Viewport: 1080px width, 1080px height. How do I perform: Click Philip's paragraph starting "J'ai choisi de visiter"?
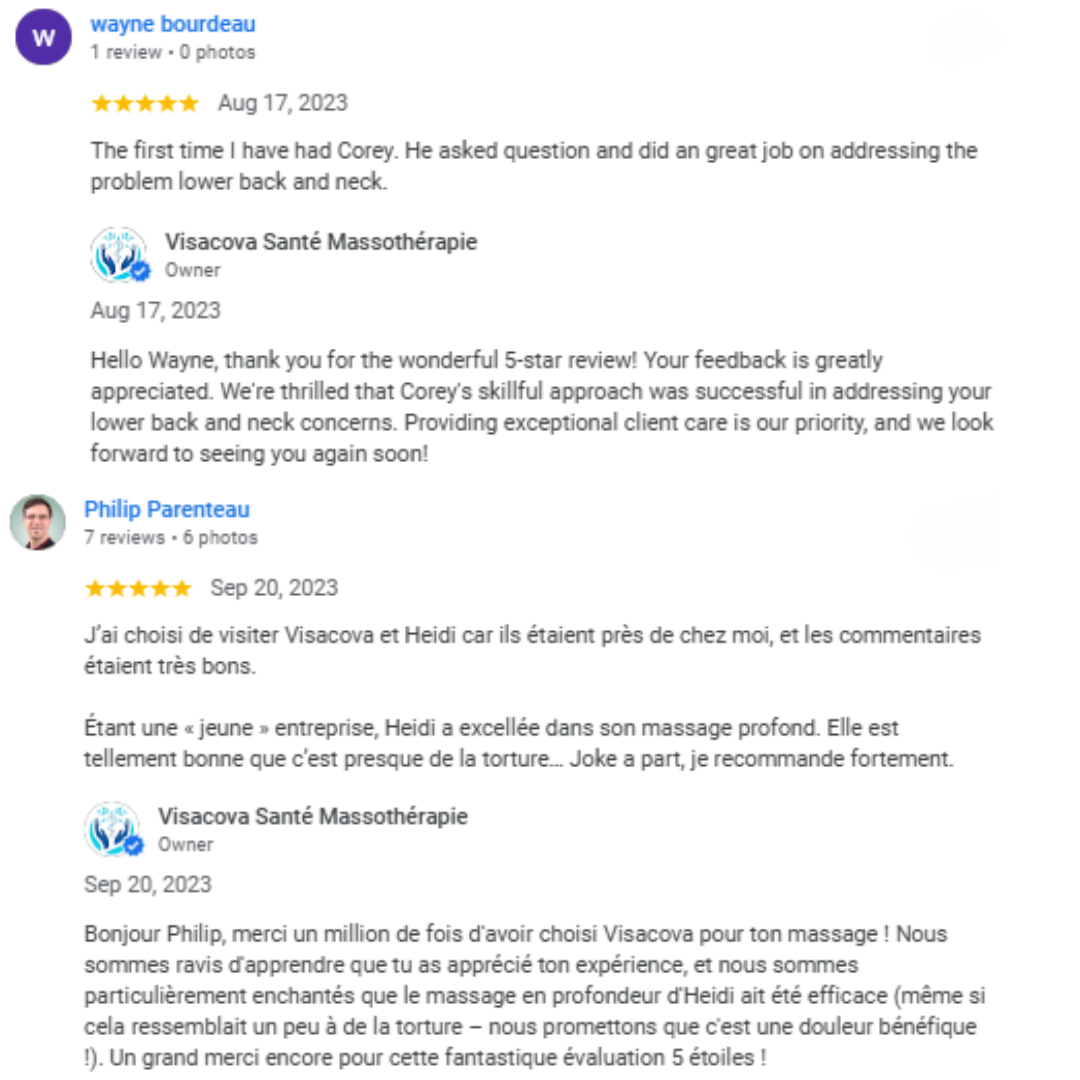[532, 650]
